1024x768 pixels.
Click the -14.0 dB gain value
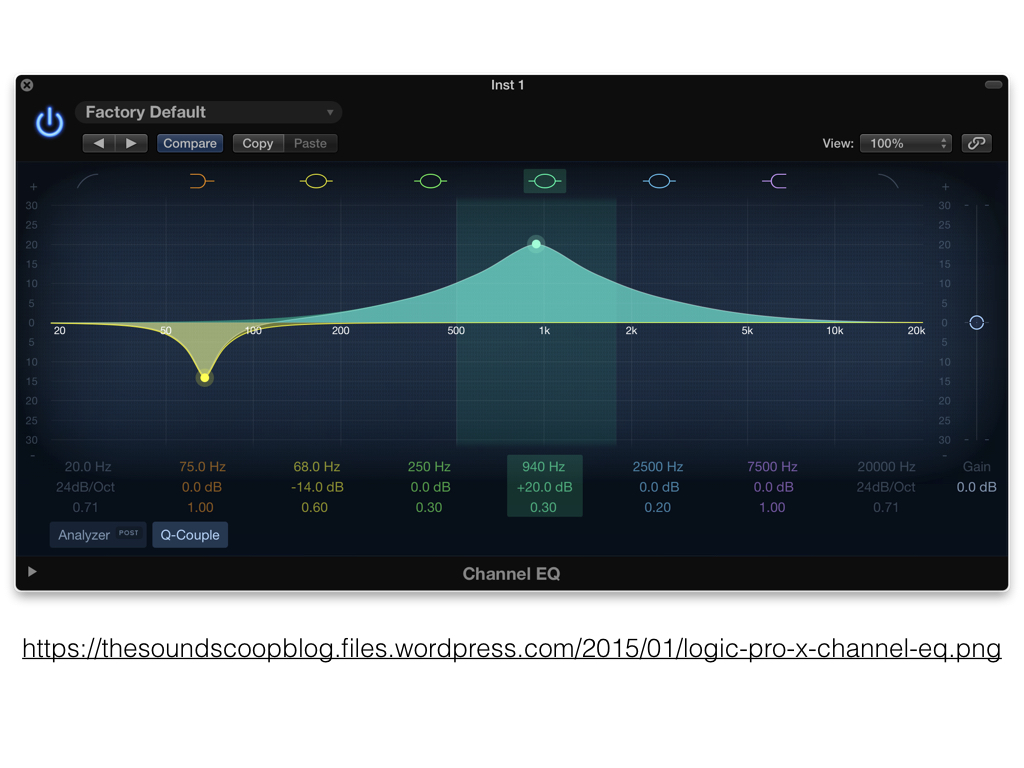click(x=317, y=487)
